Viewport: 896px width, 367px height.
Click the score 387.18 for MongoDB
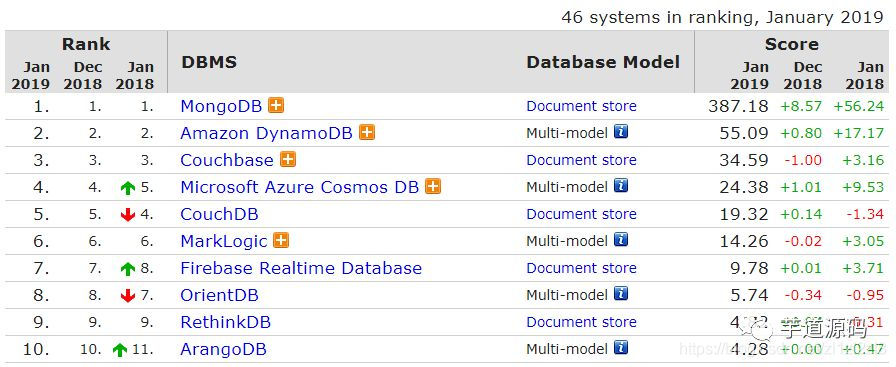[x=738, y=106]
